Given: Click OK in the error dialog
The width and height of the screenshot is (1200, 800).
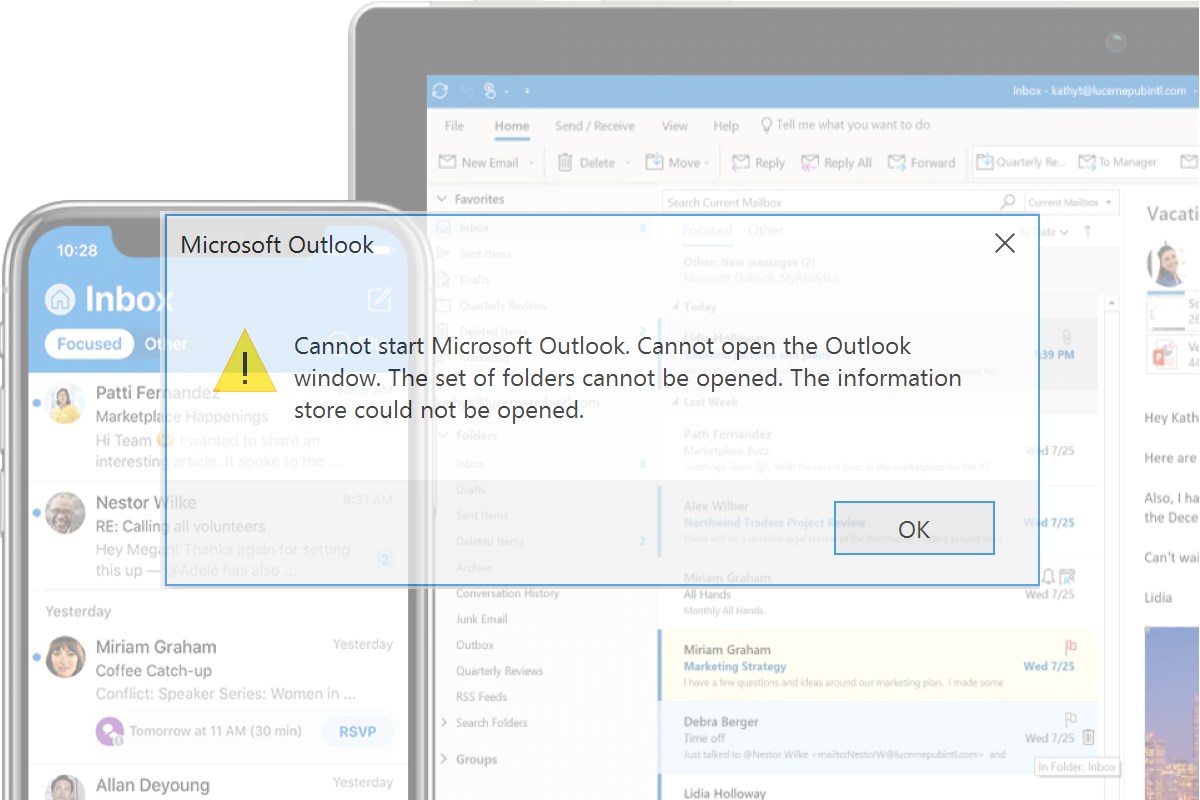Looking at the screenshot, I should [x=914, y=528].
